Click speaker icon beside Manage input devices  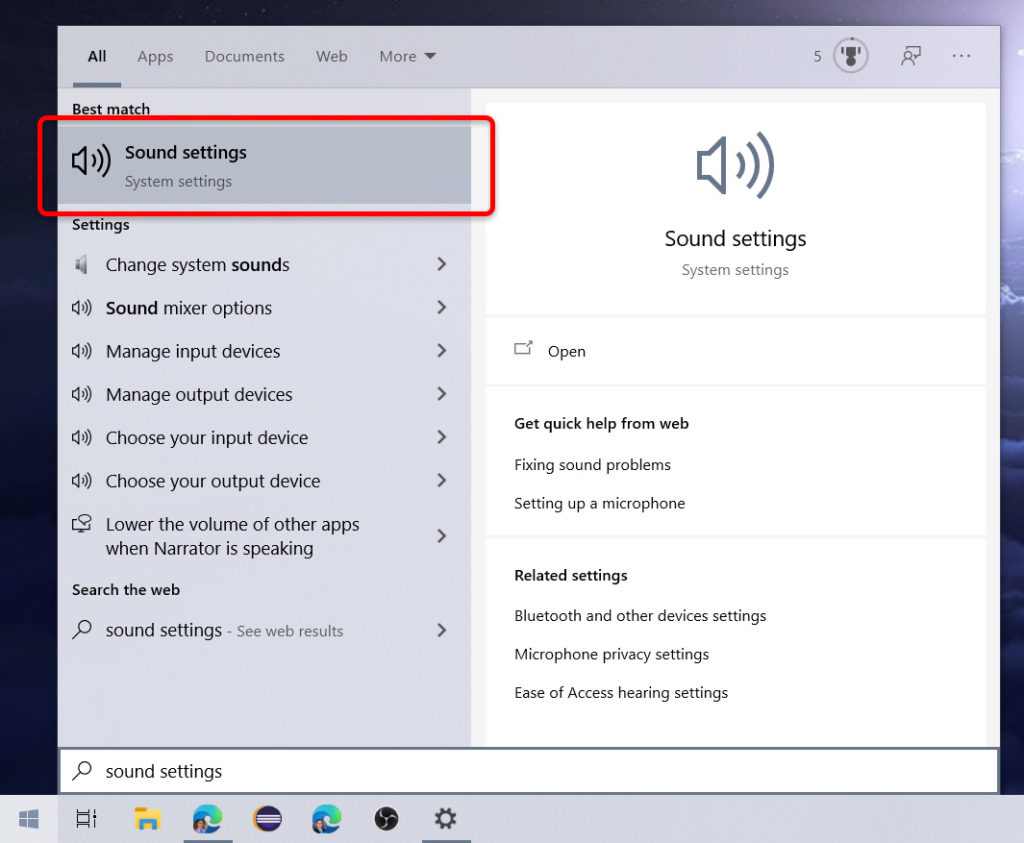click(x=82, y=351)
